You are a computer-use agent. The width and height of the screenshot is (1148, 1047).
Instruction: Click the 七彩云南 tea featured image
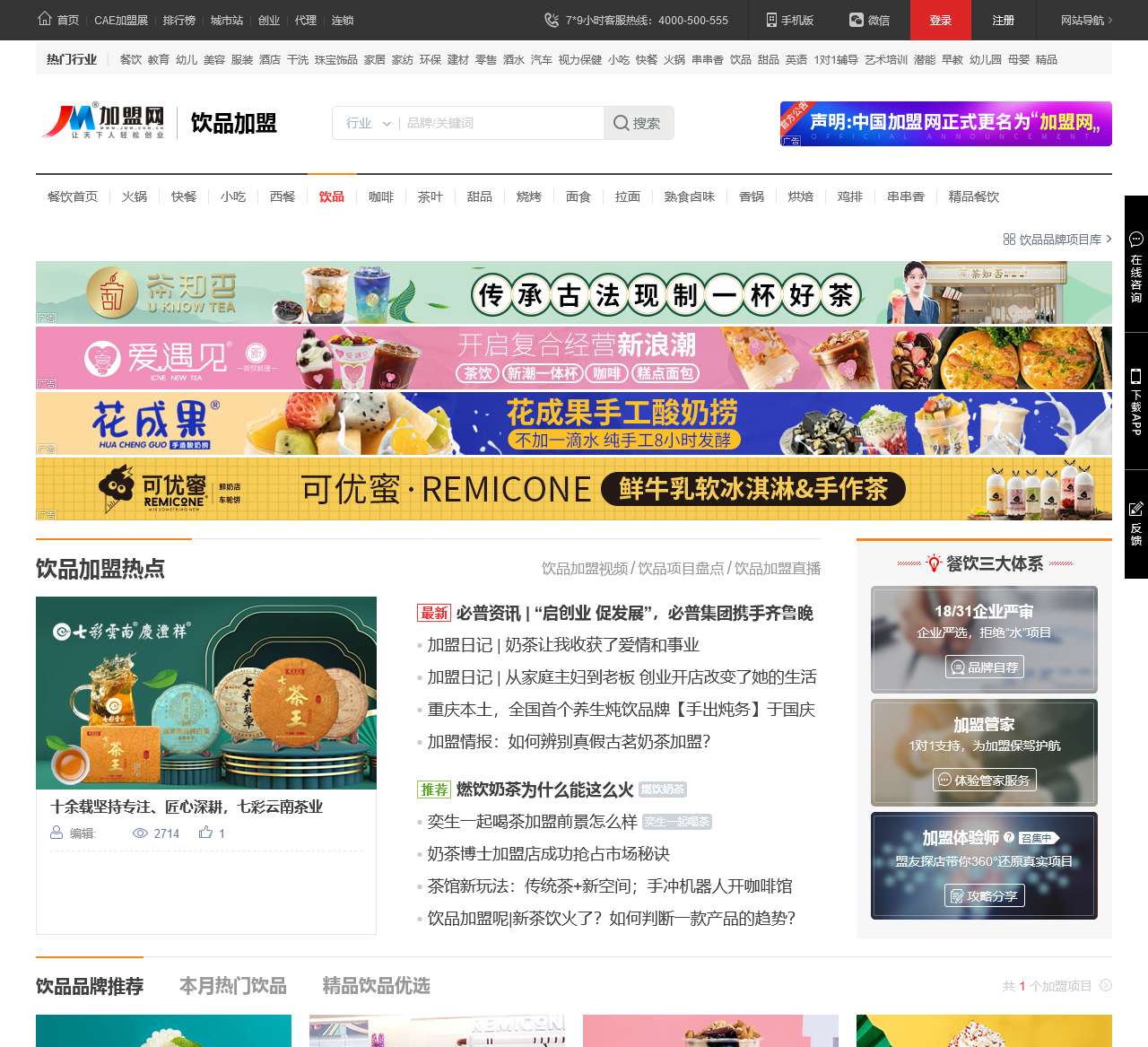tap(206, 693)
